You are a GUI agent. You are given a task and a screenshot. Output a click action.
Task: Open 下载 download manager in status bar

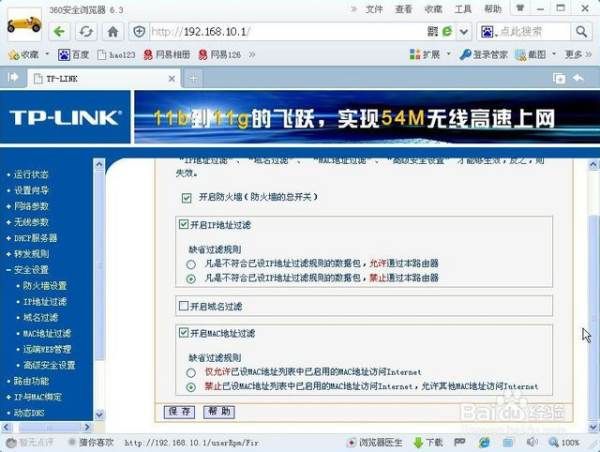428,443
